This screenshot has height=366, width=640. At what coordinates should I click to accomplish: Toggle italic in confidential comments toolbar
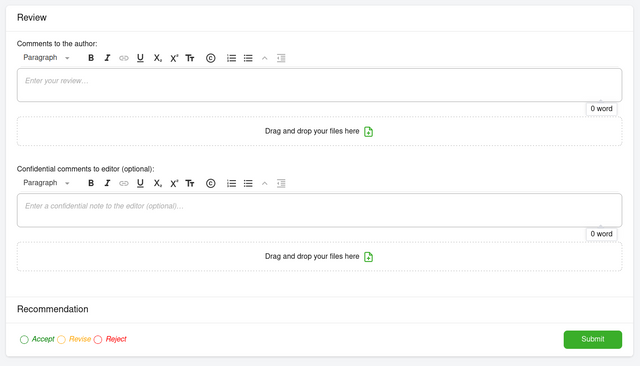tap(107, 183)
